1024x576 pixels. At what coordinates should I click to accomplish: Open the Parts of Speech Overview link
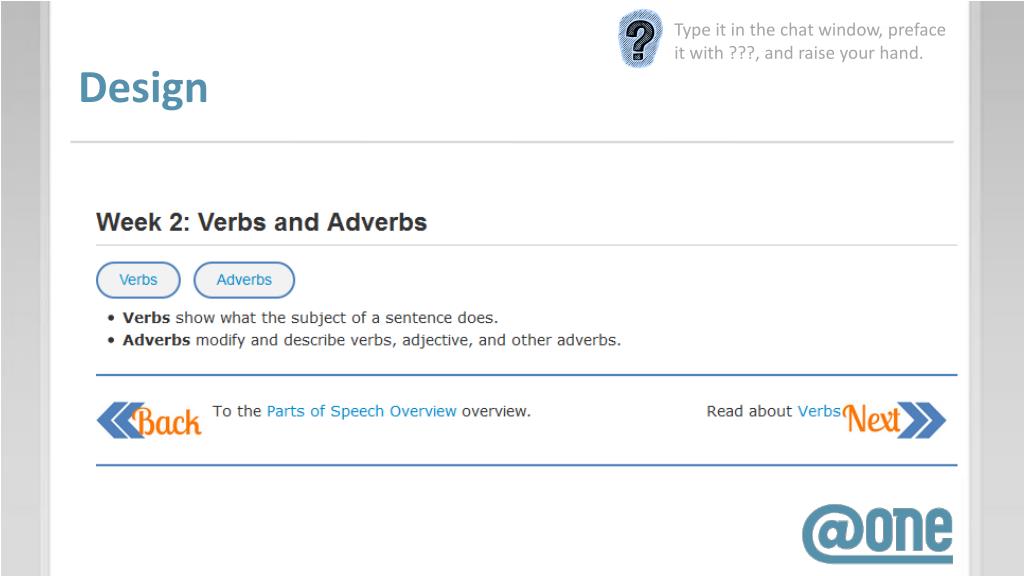[361, 411]
